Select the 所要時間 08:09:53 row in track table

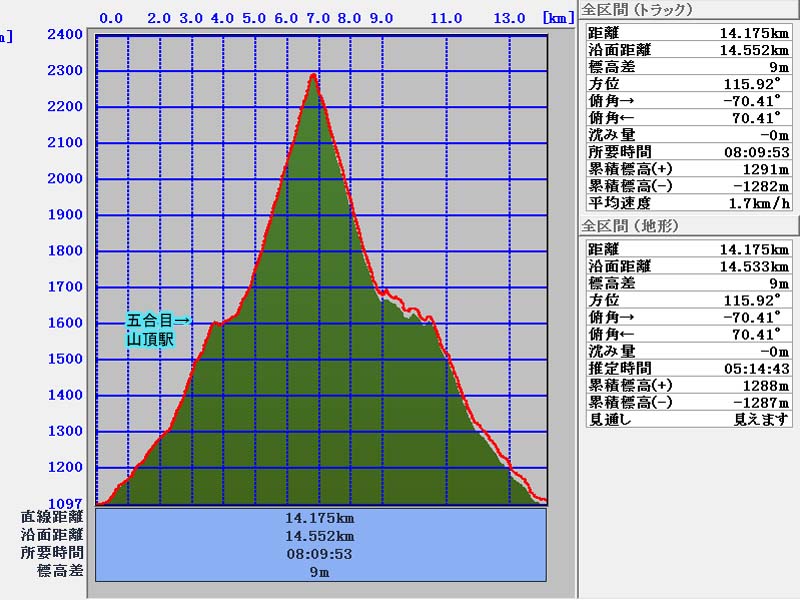point(688,152)
